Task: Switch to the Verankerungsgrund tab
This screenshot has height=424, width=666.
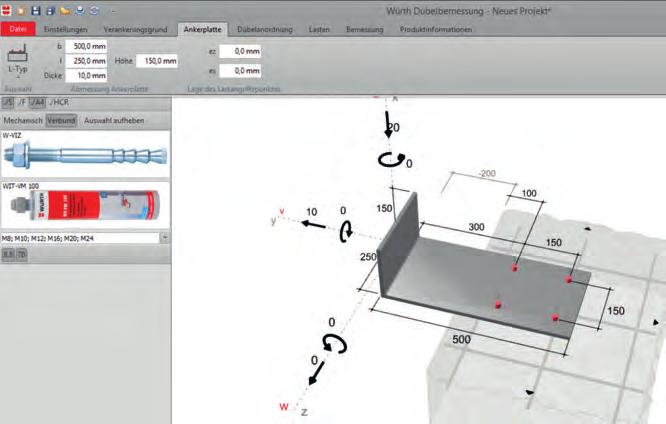Action: pos(135,29)
